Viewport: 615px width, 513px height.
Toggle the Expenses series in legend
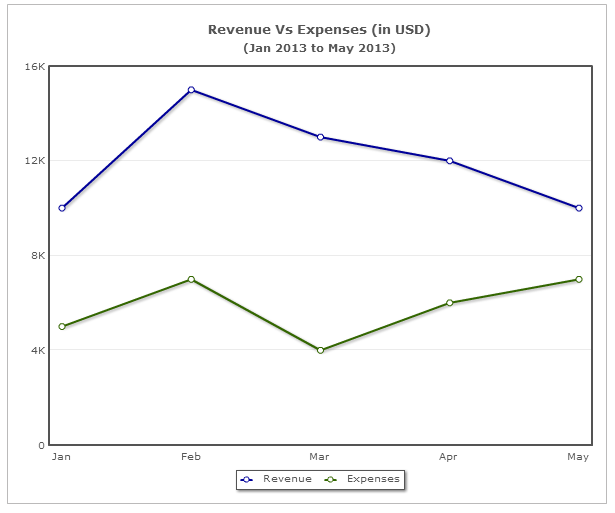[x=373, y=479]
